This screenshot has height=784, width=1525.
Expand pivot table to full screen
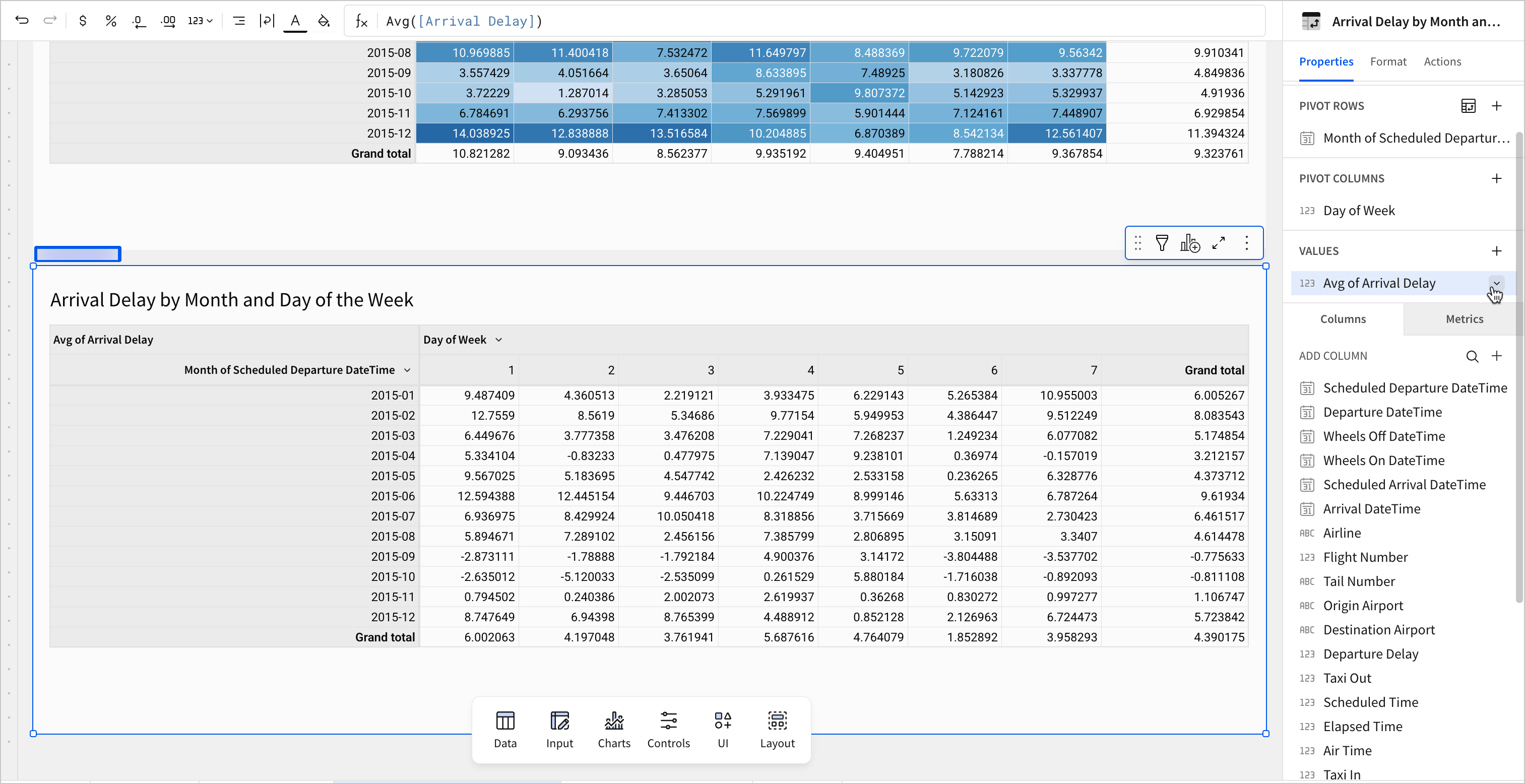[1219, 243]
